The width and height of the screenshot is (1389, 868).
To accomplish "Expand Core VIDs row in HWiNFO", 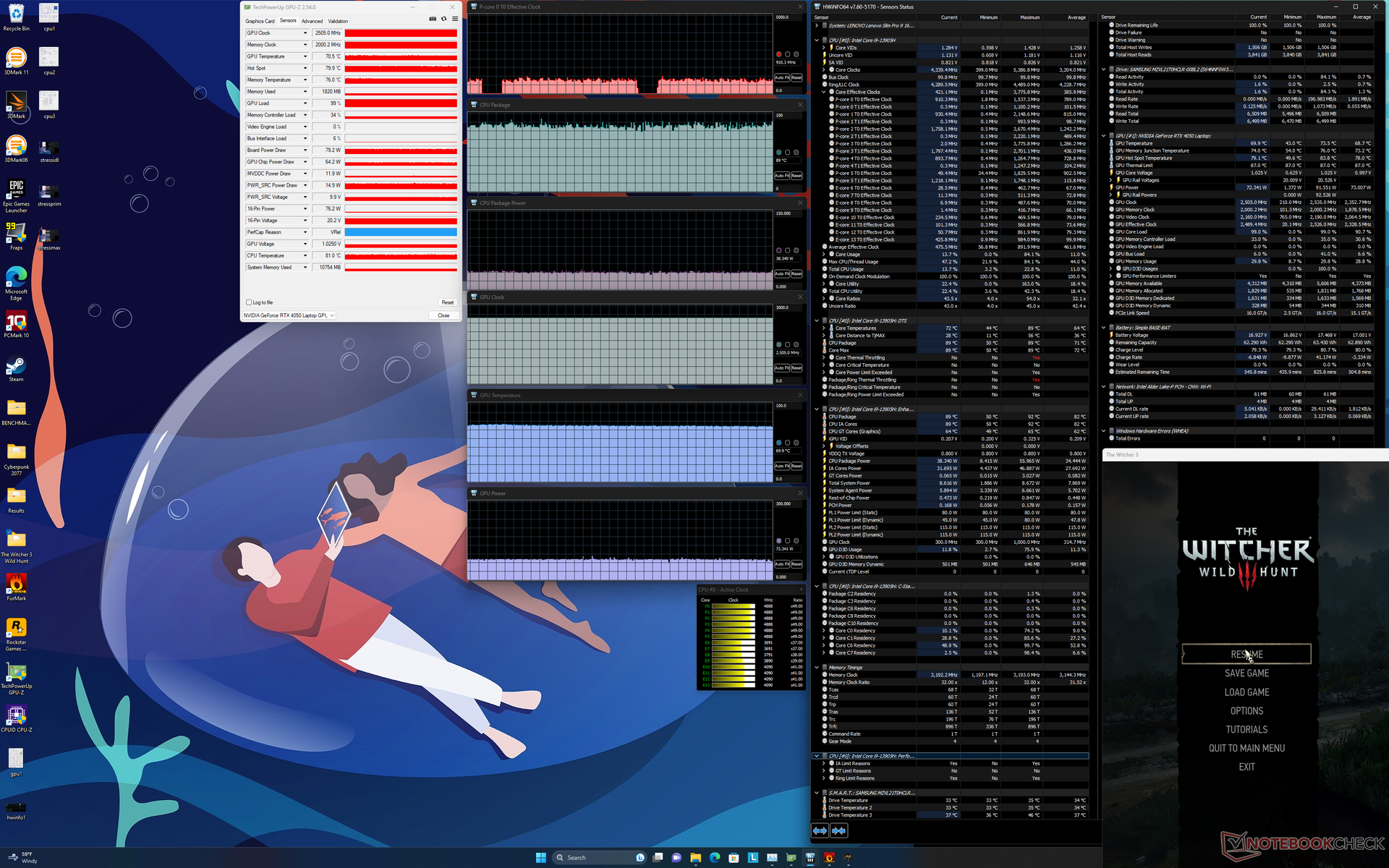I will (x=823, y=48).
